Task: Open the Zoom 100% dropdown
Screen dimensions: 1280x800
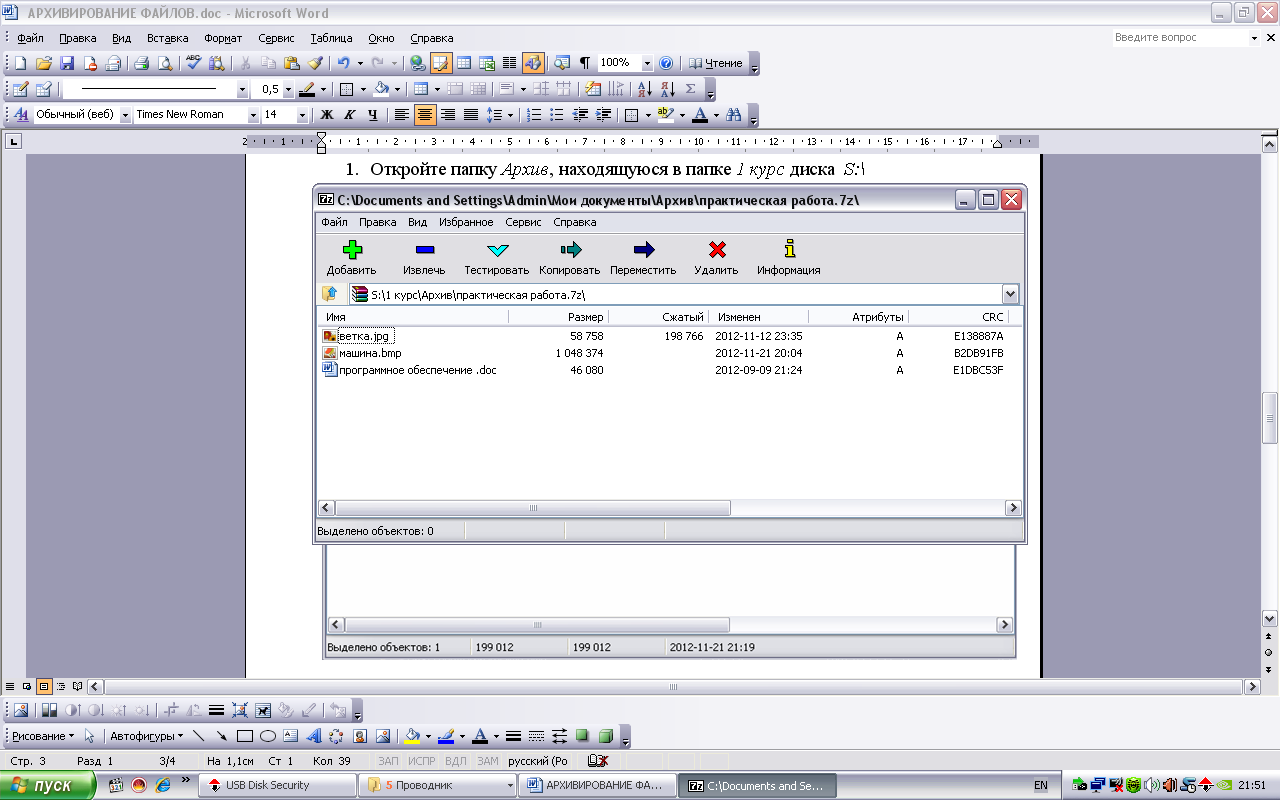Action: pos(647,63)
